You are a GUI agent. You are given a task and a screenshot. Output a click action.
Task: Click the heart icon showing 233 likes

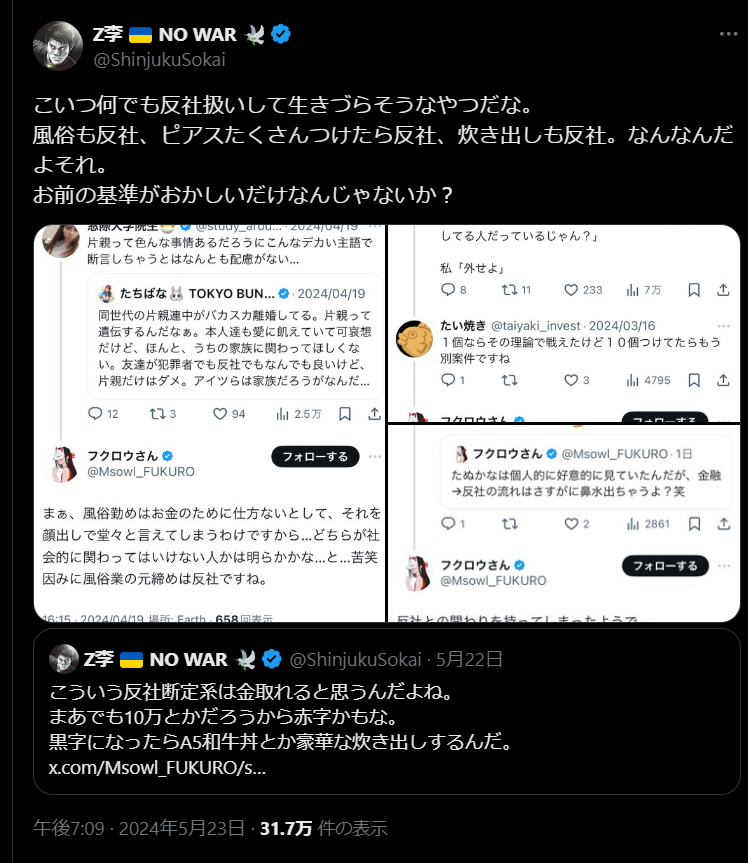(571, 290)
